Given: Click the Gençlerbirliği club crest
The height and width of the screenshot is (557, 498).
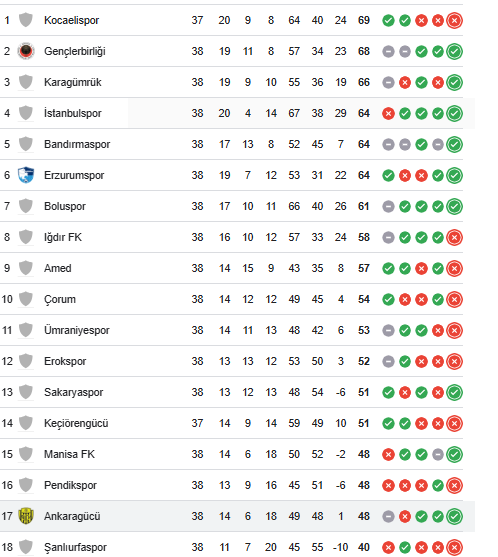Looking at the screenshot, I should click(x=26, y=51).
